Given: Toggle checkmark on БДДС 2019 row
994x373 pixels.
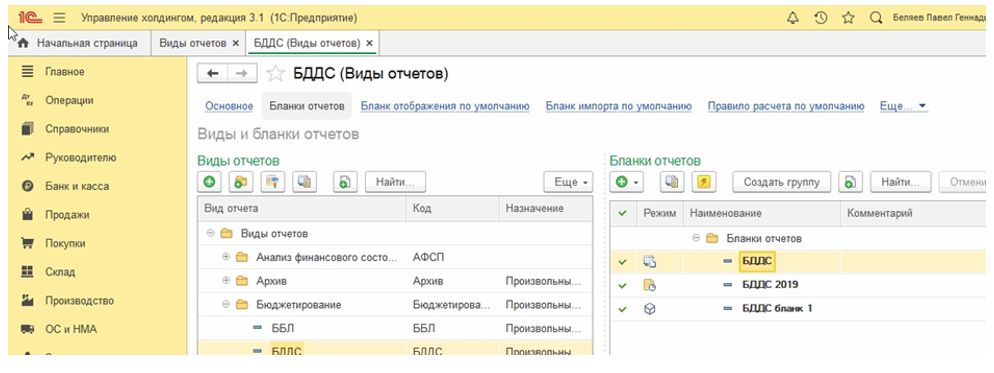Looking at the screenshot, I should [x=623, y=285].
